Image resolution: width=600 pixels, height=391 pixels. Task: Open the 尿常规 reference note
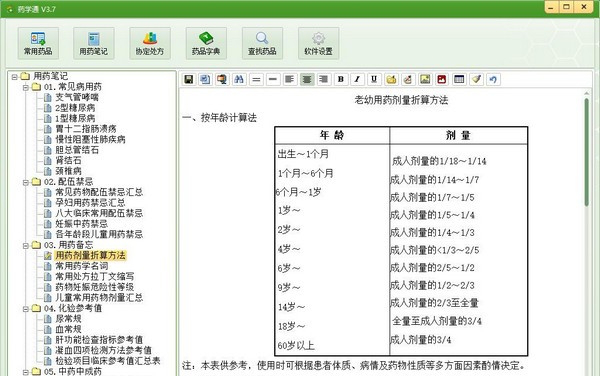68,319
